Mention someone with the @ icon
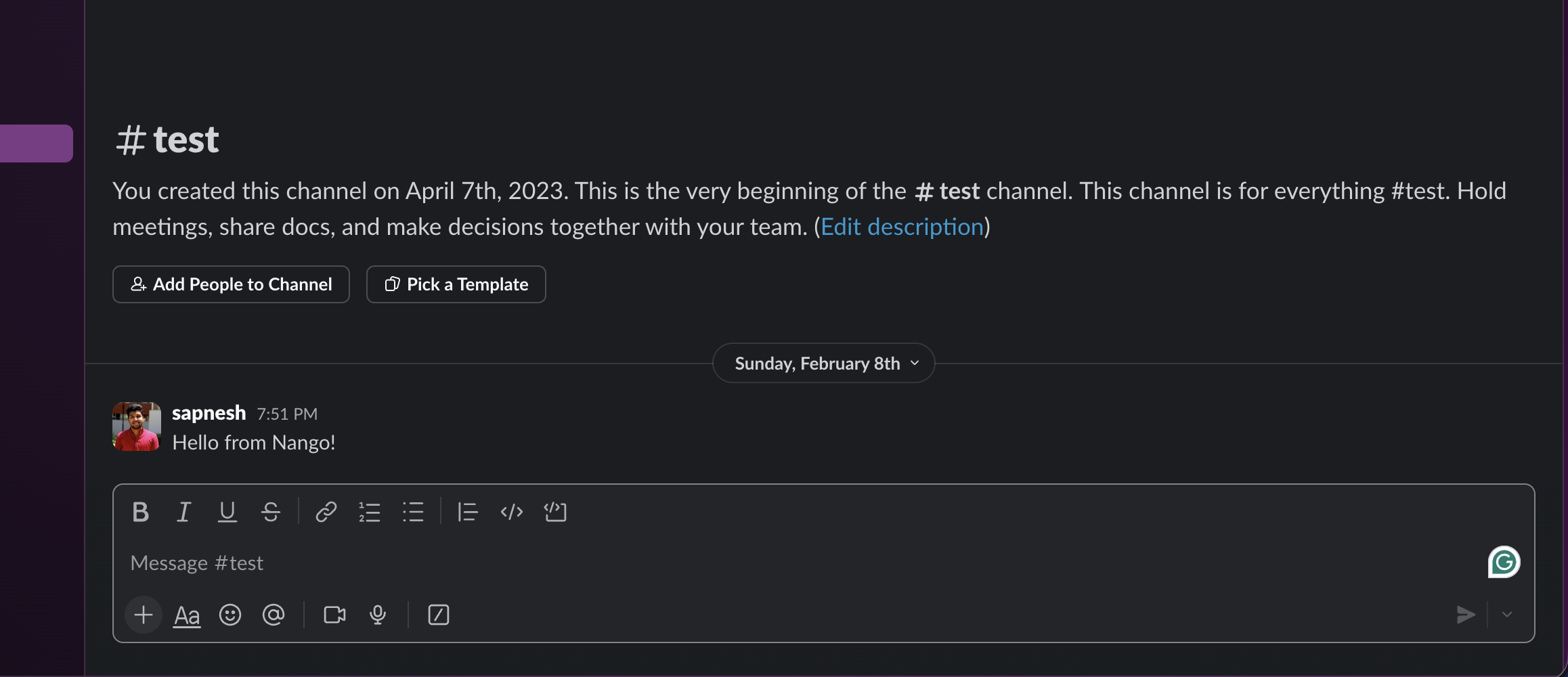 coord(274,615)
